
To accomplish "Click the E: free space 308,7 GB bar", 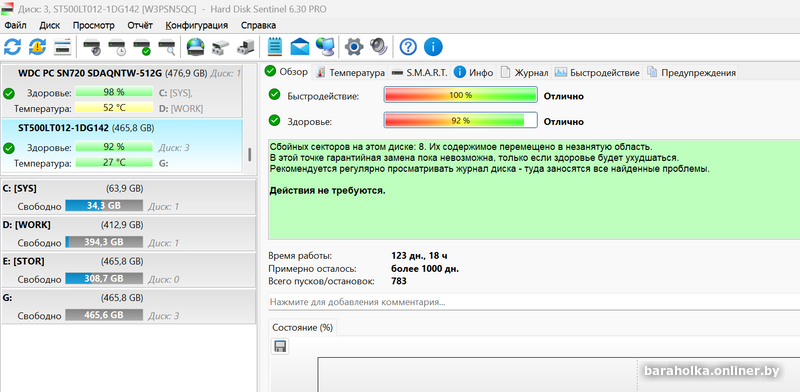I will [x=104, y=279].
